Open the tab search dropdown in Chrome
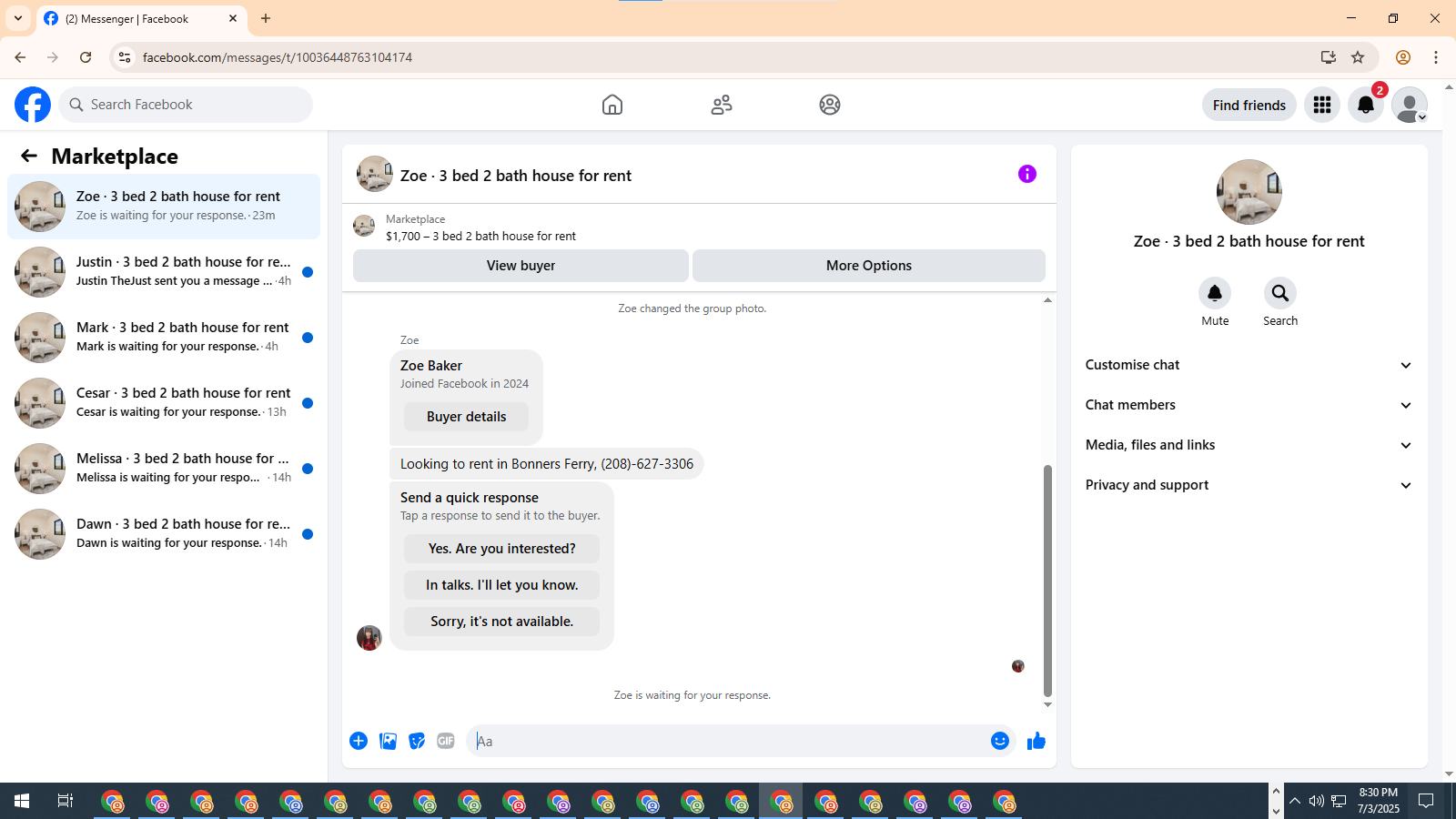1456x819 pixels. point(18,18)
